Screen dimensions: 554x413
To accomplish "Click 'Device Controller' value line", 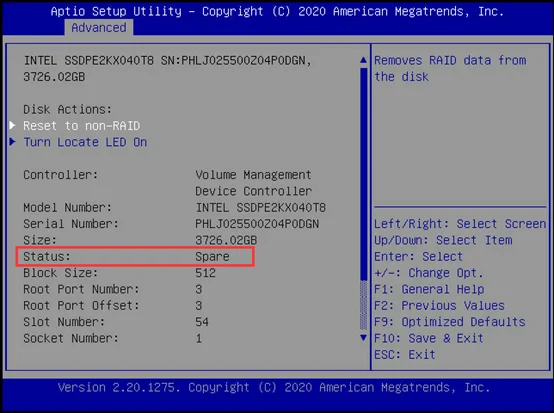I will 253,191.
